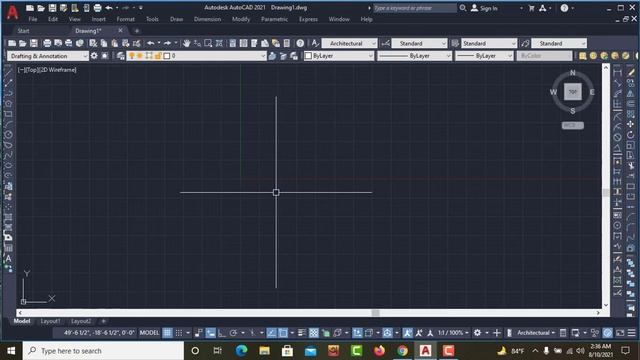Select the Multiline Text tool in the Draw toolbar

pyautogui.click(x=8, y=258)
